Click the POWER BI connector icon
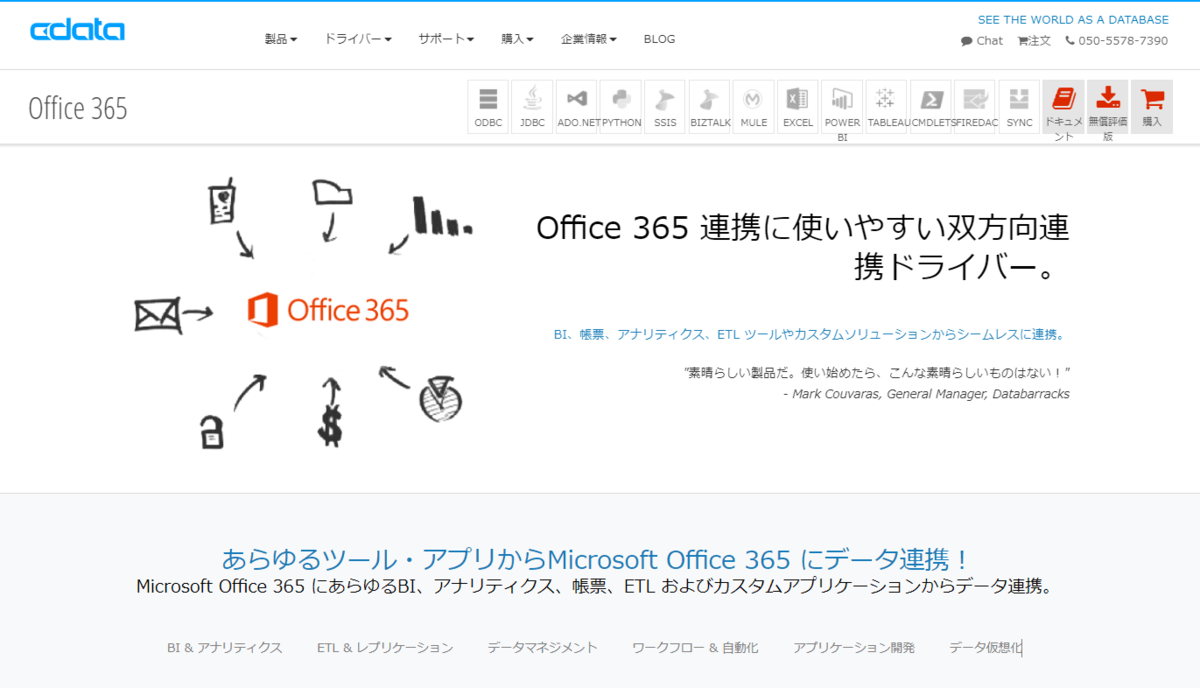Screen dimensions: 1200x688 point(842,105)
